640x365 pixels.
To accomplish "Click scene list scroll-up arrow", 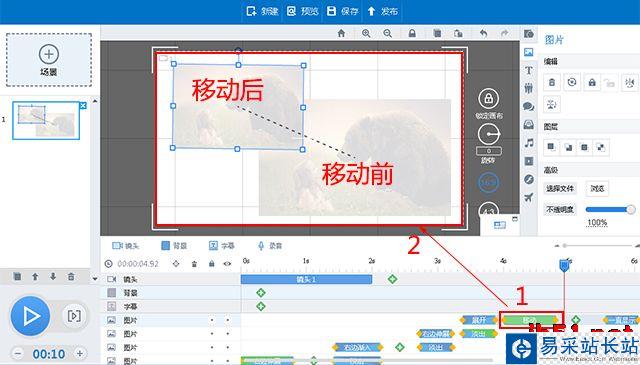I will click(x=95, y=101).
